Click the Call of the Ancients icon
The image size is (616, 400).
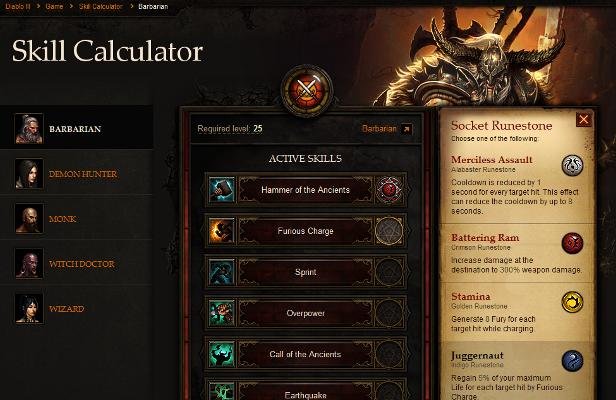pos(222,354)
